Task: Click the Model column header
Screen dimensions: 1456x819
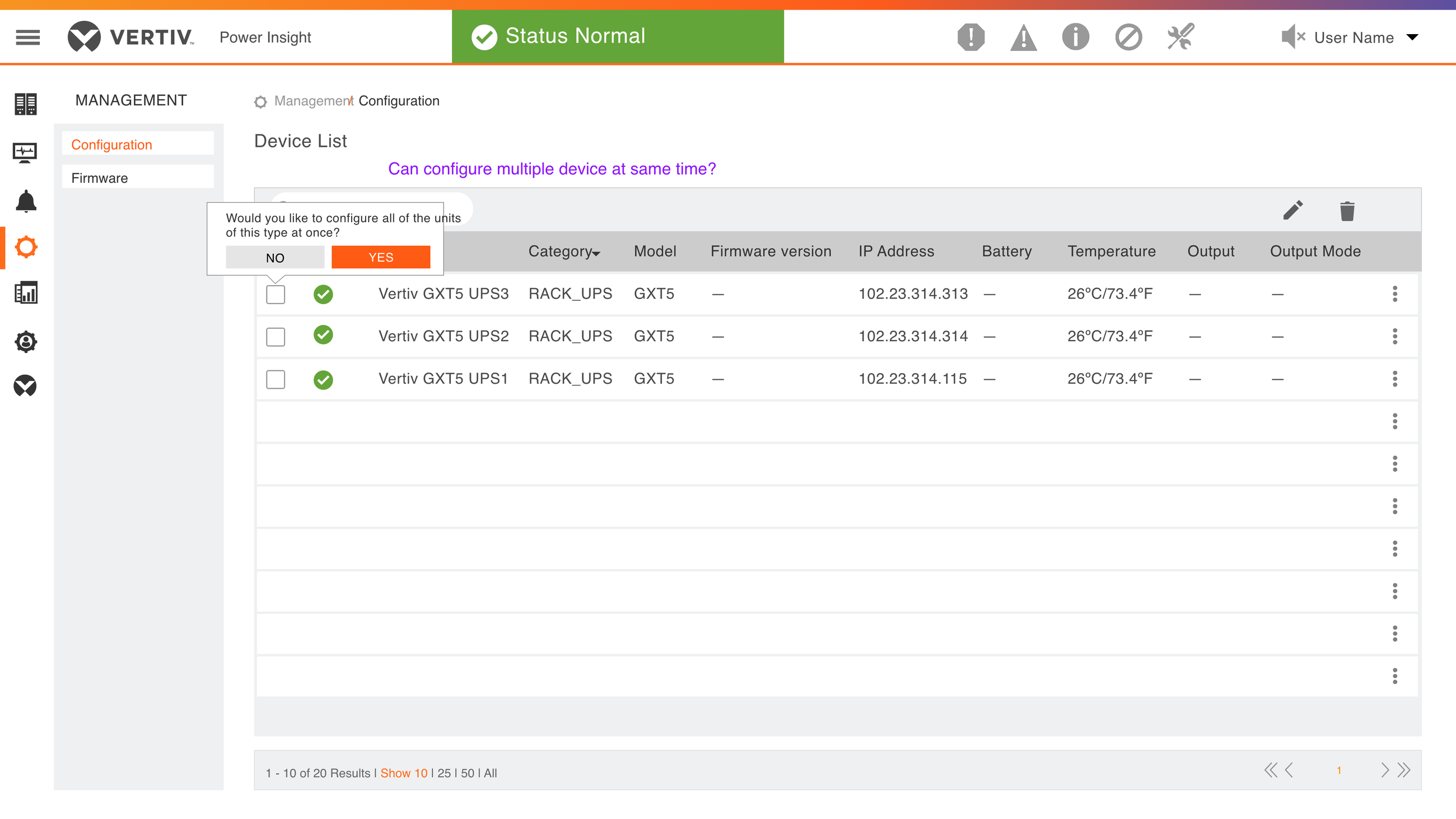Action: 655,252
